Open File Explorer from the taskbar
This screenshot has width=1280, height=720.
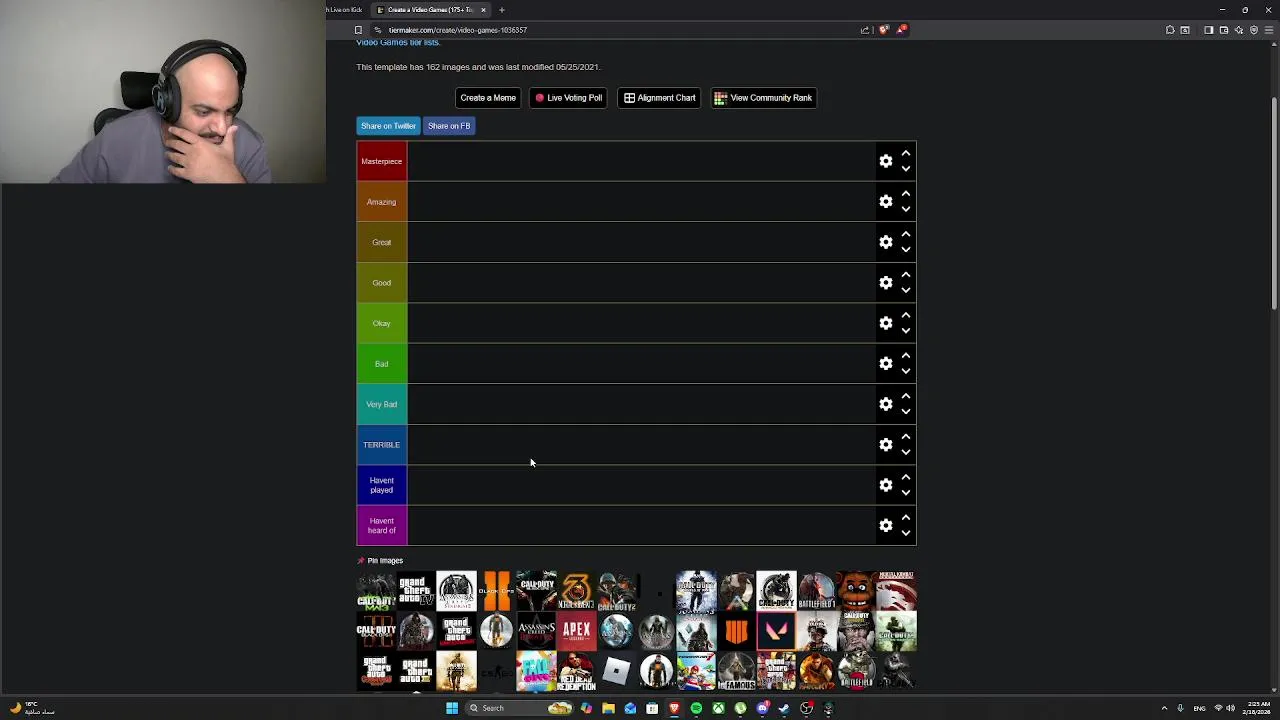[608, 708]
